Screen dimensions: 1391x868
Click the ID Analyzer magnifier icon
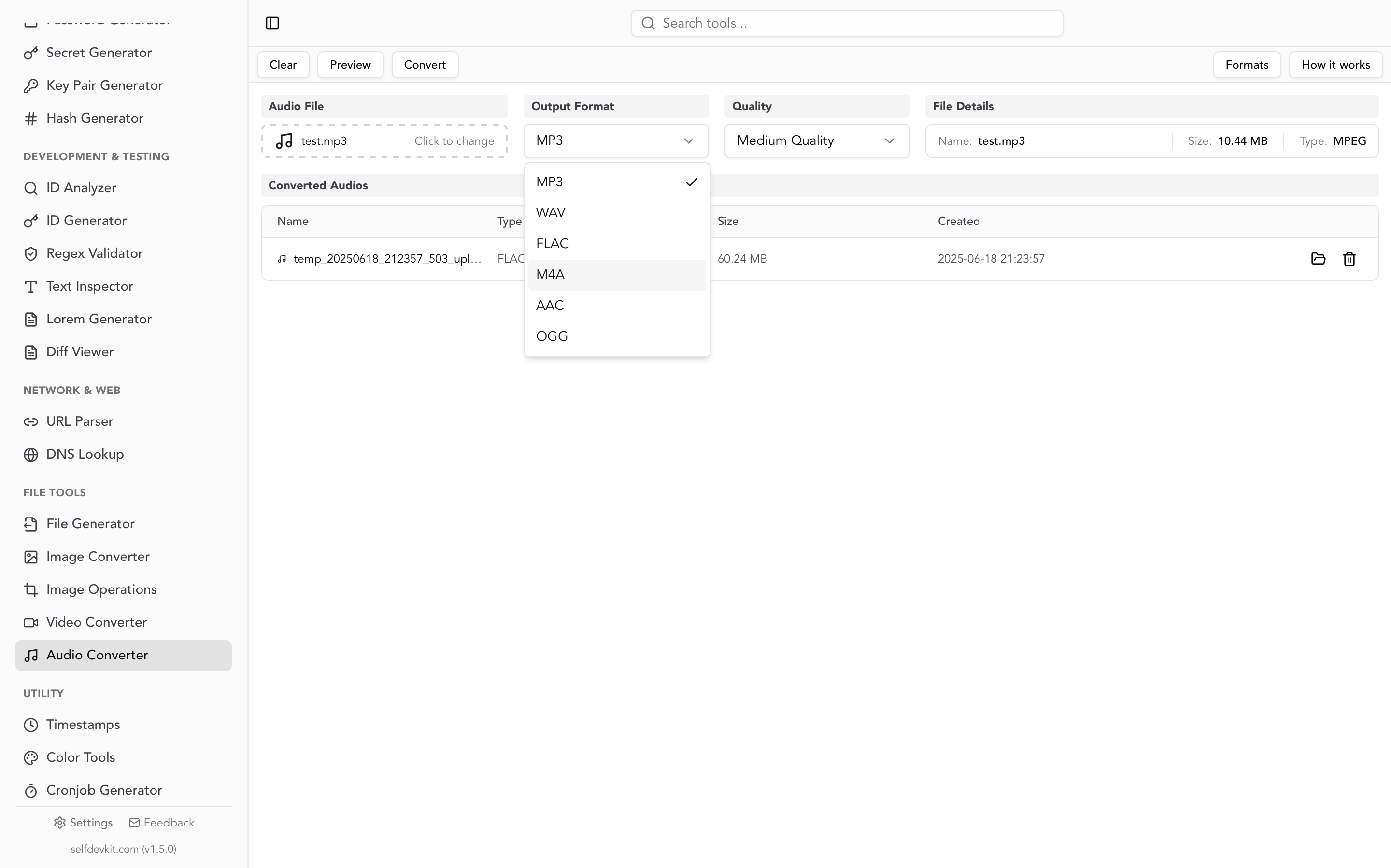tap(31, 188)
